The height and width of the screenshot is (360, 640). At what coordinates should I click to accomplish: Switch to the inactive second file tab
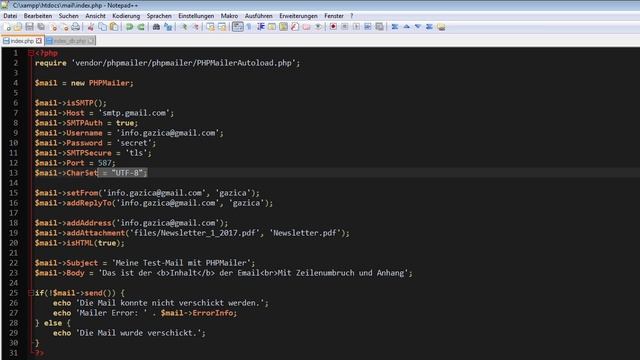[x=70, y=41]
